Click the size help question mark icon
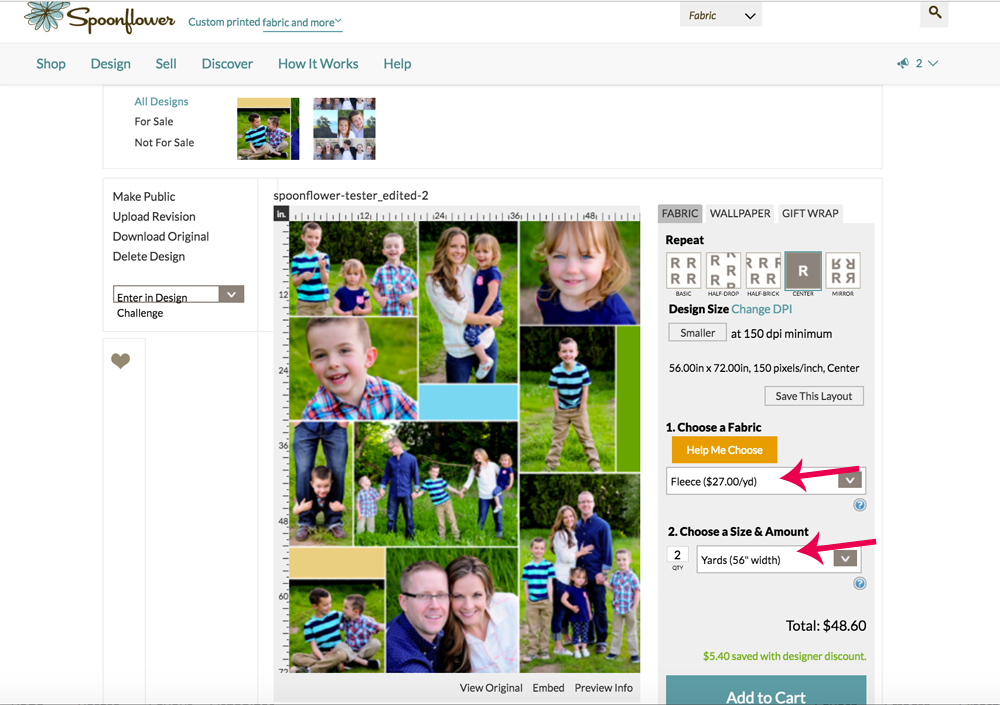 tap(859, 583)
